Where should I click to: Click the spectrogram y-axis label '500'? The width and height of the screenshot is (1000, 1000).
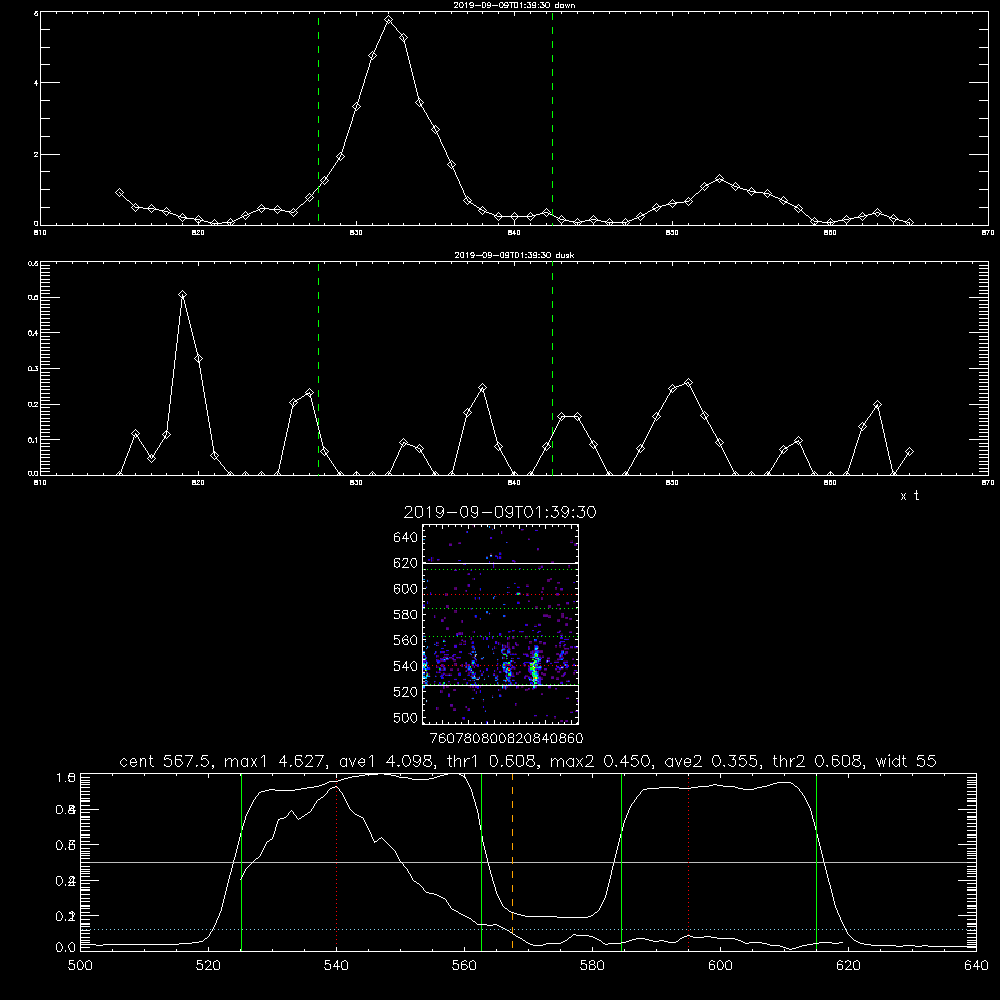coord(405,717)
